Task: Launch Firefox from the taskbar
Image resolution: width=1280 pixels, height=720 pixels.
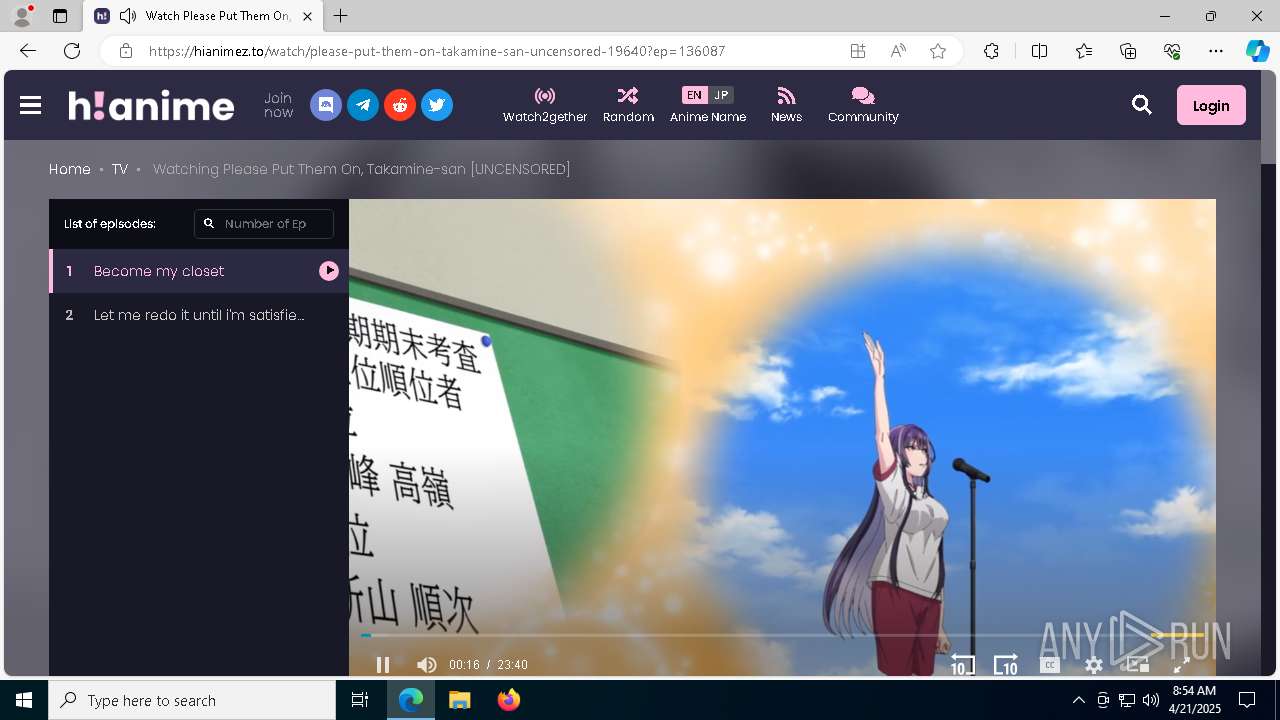Action: (508, 700)
